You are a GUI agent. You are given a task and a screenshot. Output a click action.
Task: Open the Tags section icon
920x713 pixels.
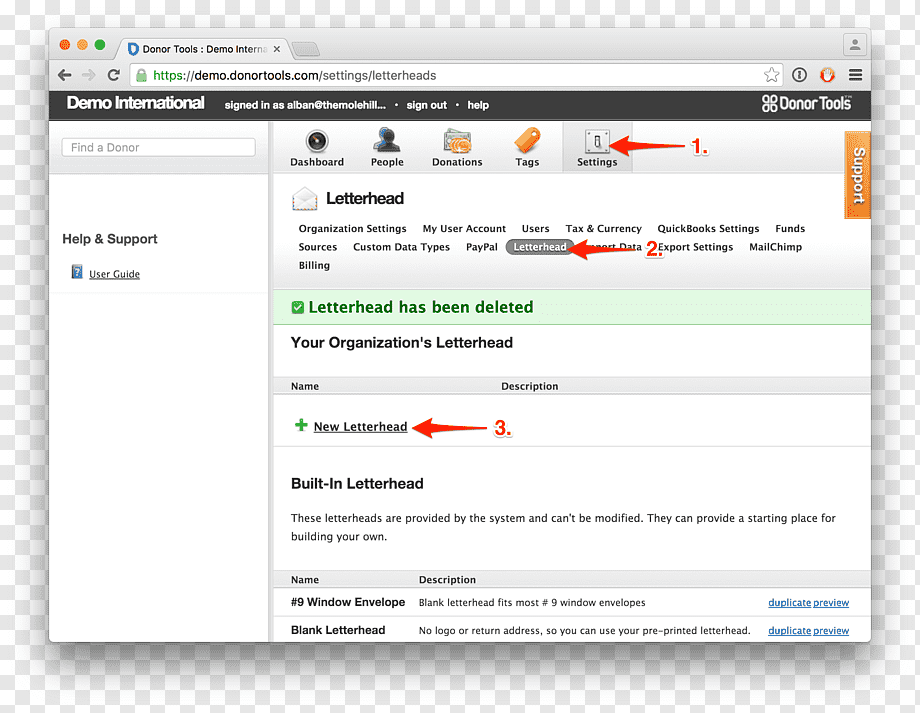click(x=527, y=141)
